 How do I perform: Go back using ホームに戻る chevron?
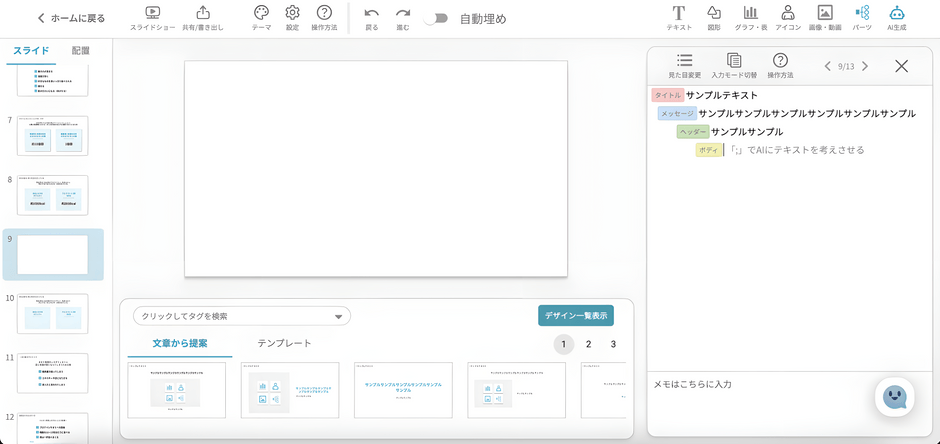click(x=41, y=18)
